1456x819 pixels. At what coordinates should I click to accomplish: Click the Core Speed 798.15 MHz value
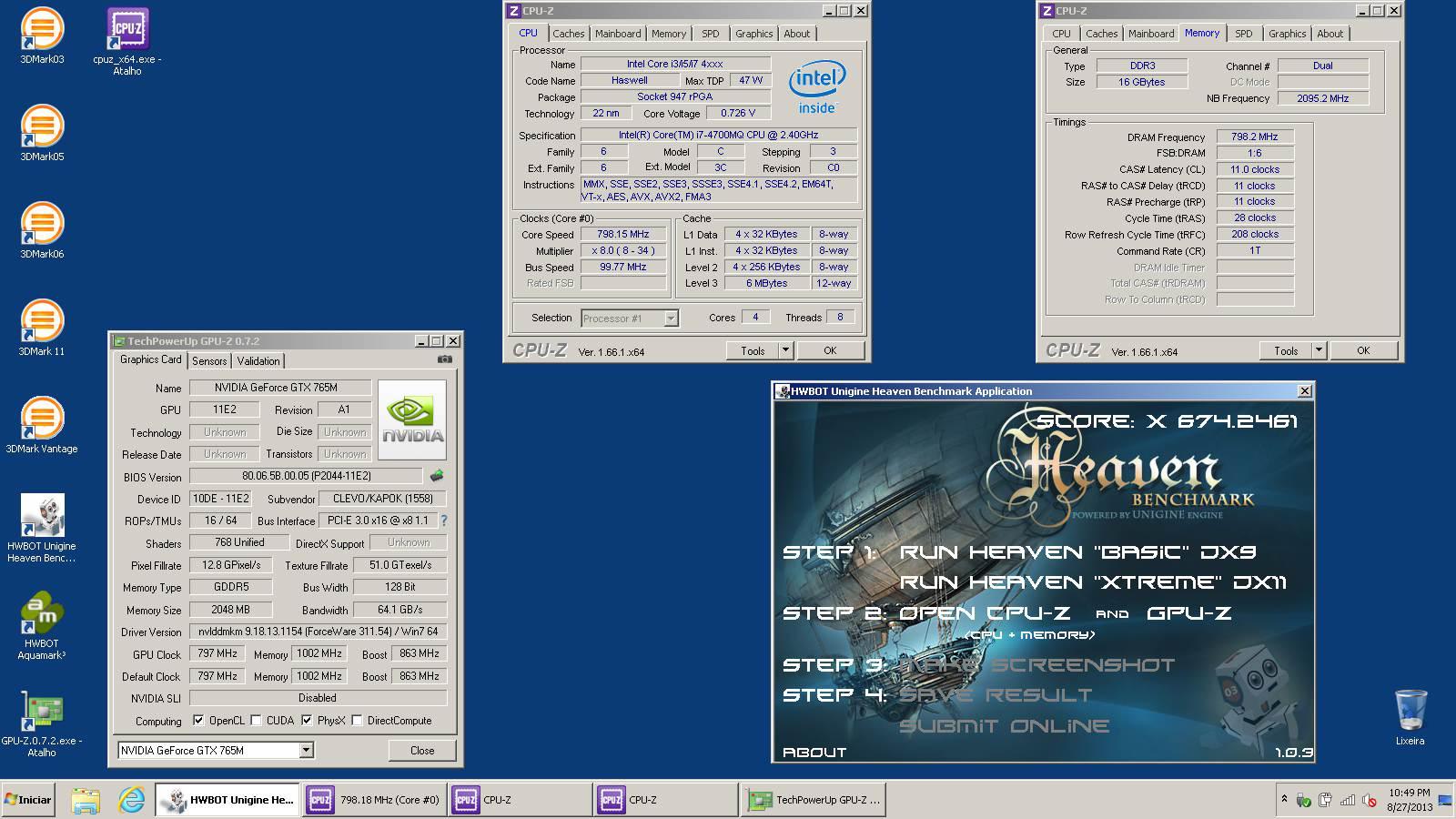click(623, 234)
